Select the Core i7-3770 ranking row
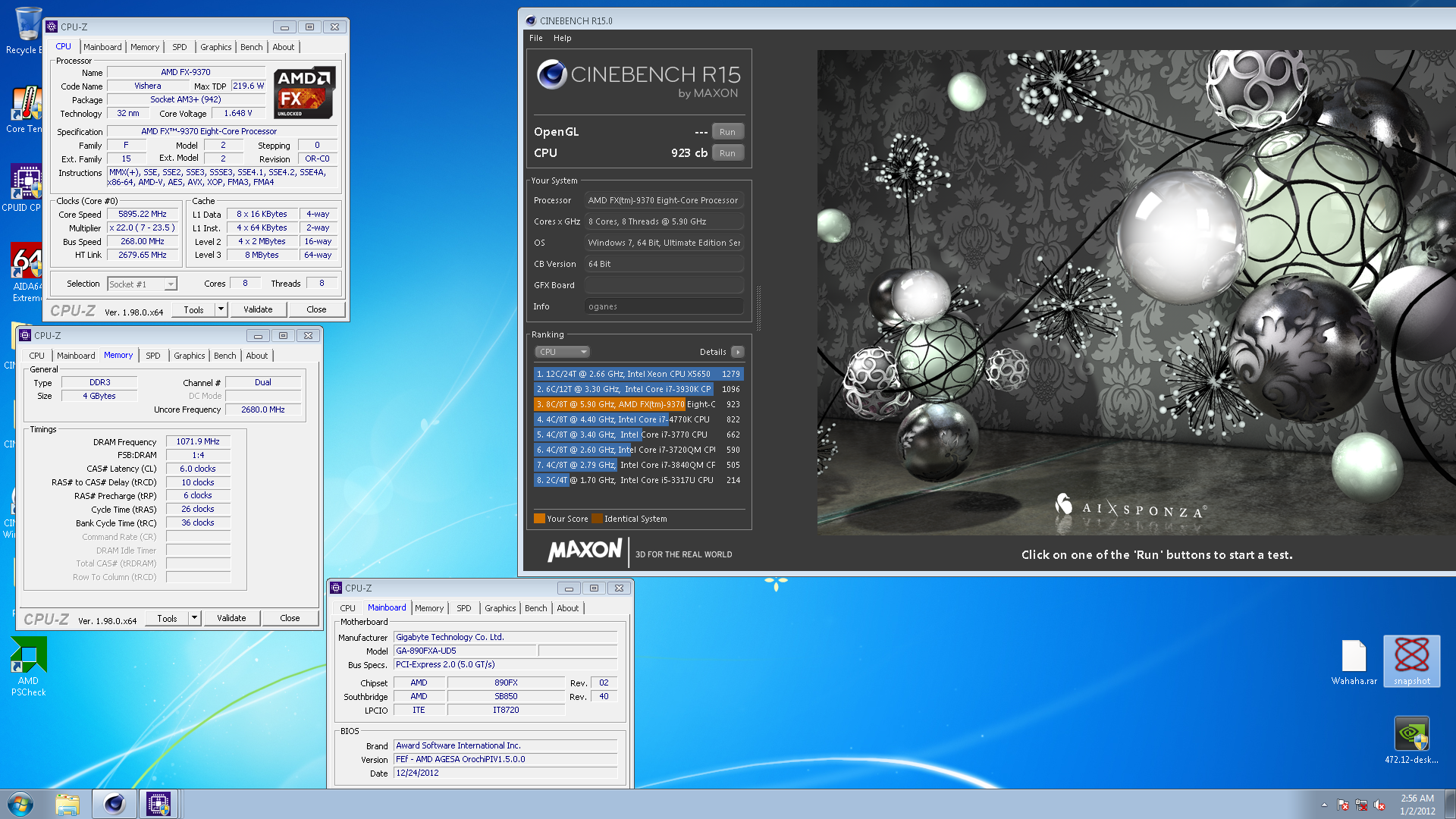Screen dimensions: 1456x819 point(639,435)
